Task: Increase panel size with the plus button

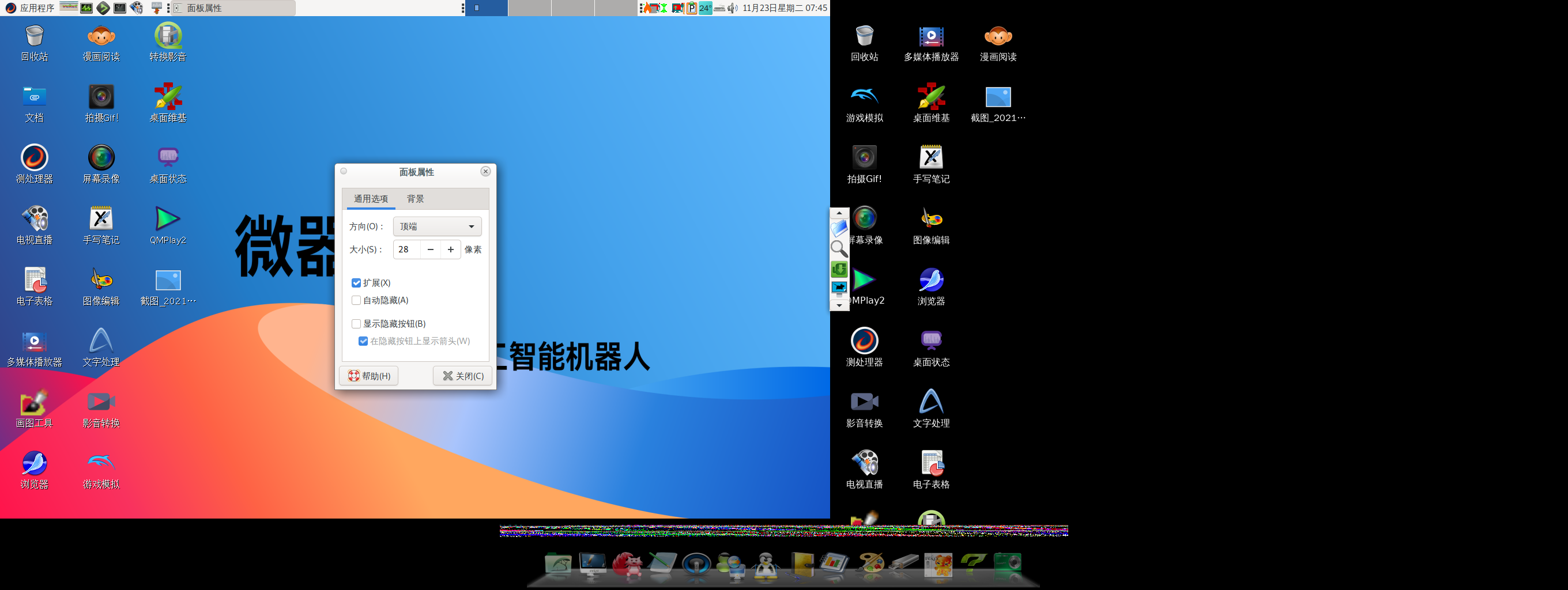Action: tap(450, 249)
